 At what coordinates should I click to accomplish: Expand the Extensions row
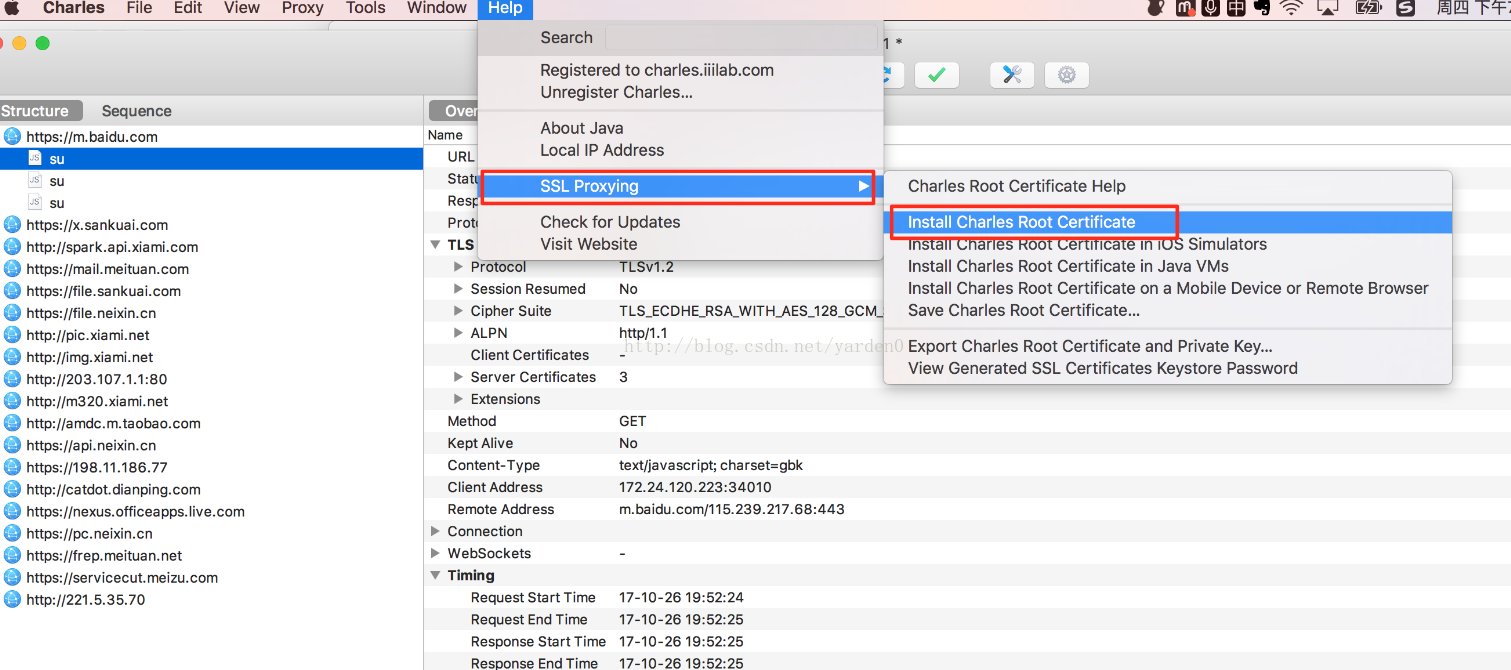point(458,399)
